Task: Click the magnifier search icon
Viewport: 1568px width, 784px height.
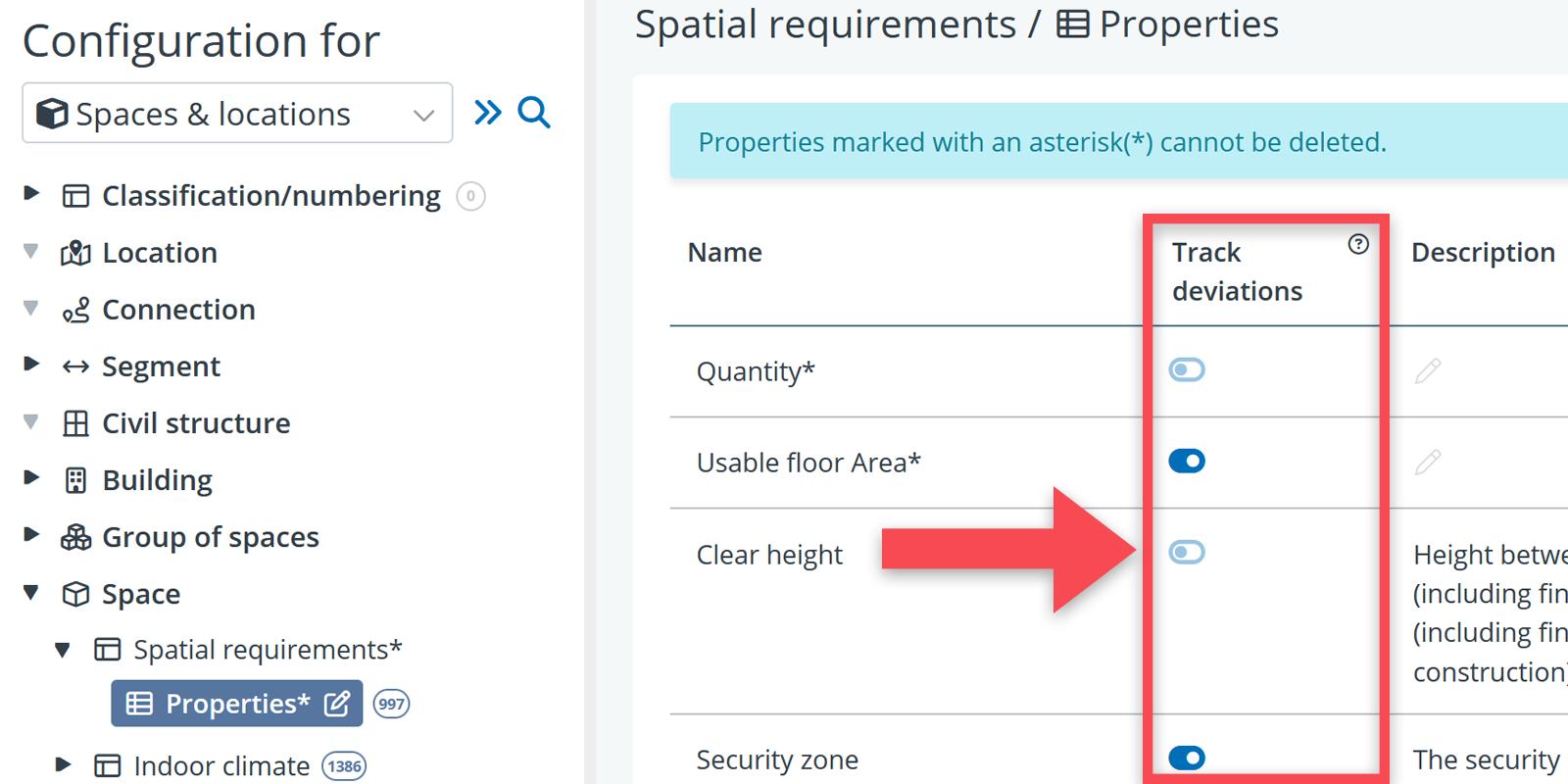Action: click(x=534, y=113)
